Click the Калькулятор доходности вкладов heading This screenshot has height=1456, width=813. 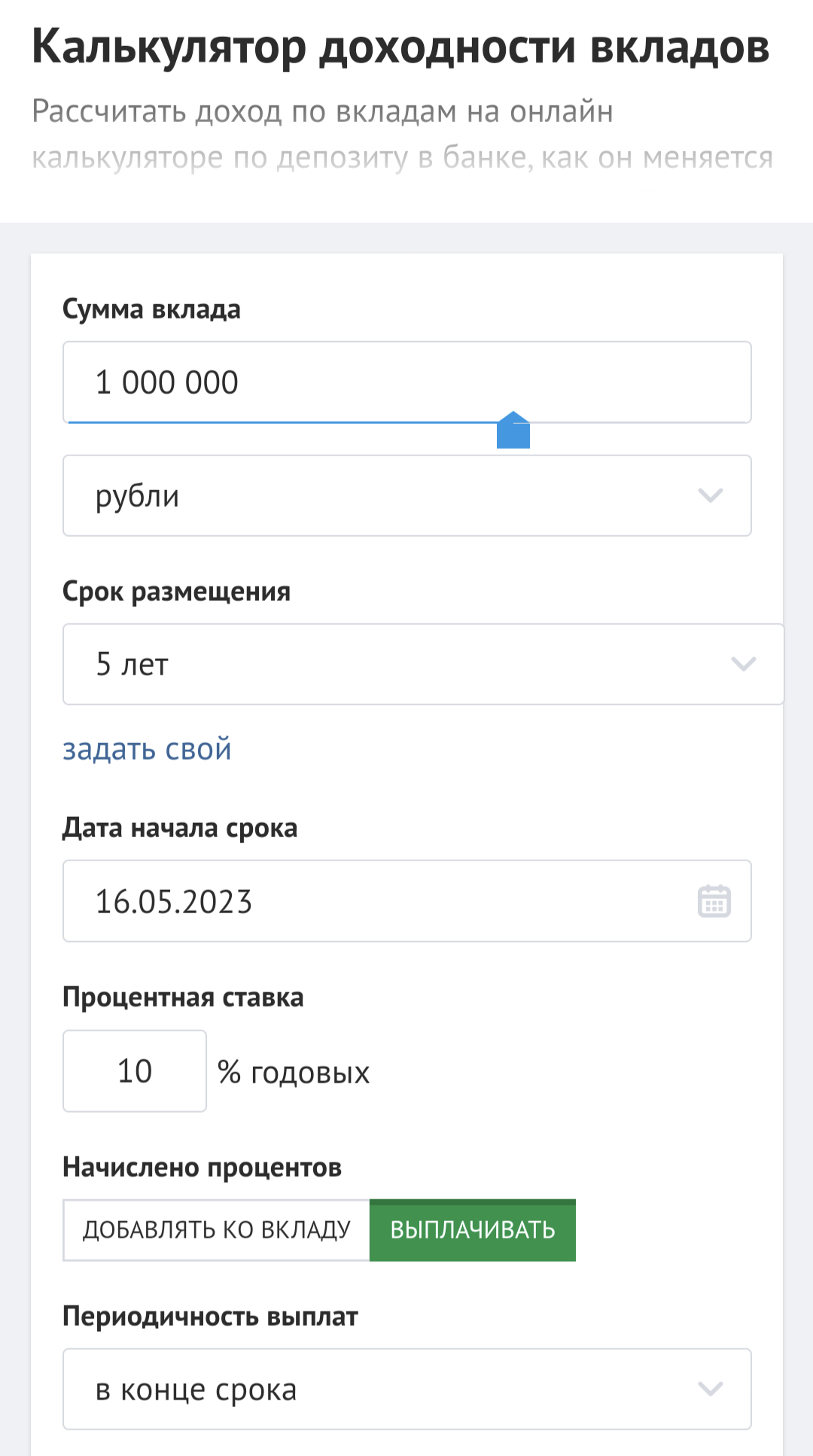click(x=400, y=47)
